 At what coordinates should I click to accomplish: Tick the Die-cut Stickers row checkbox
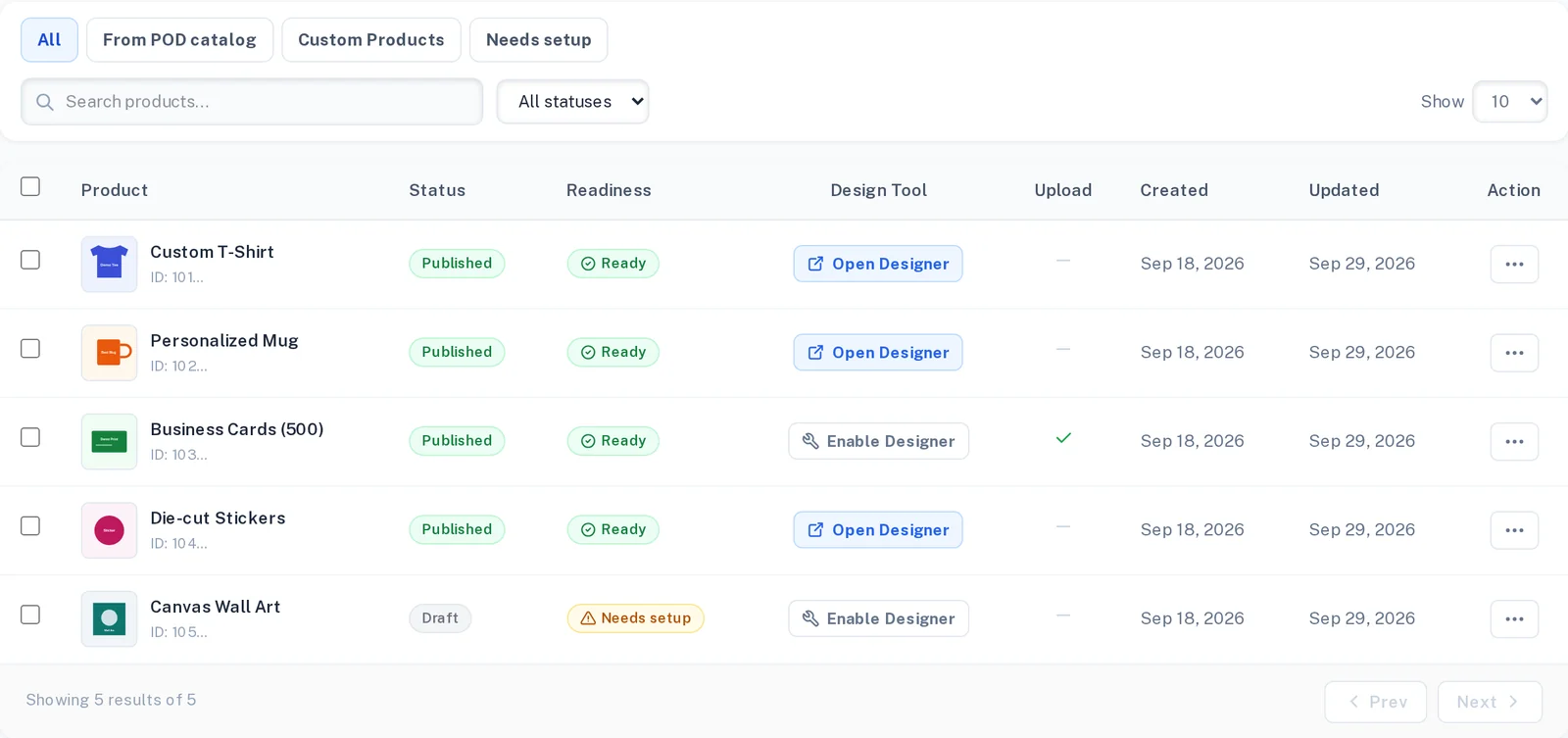pos(30,526)
